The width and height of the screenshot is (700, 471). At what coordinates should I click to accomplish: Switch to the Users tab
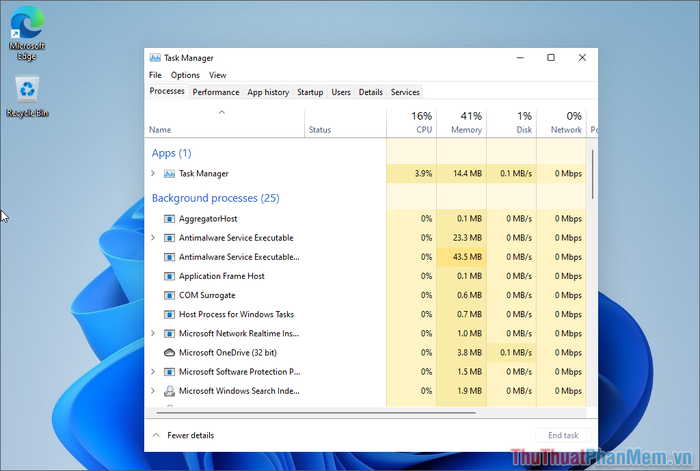341,92
